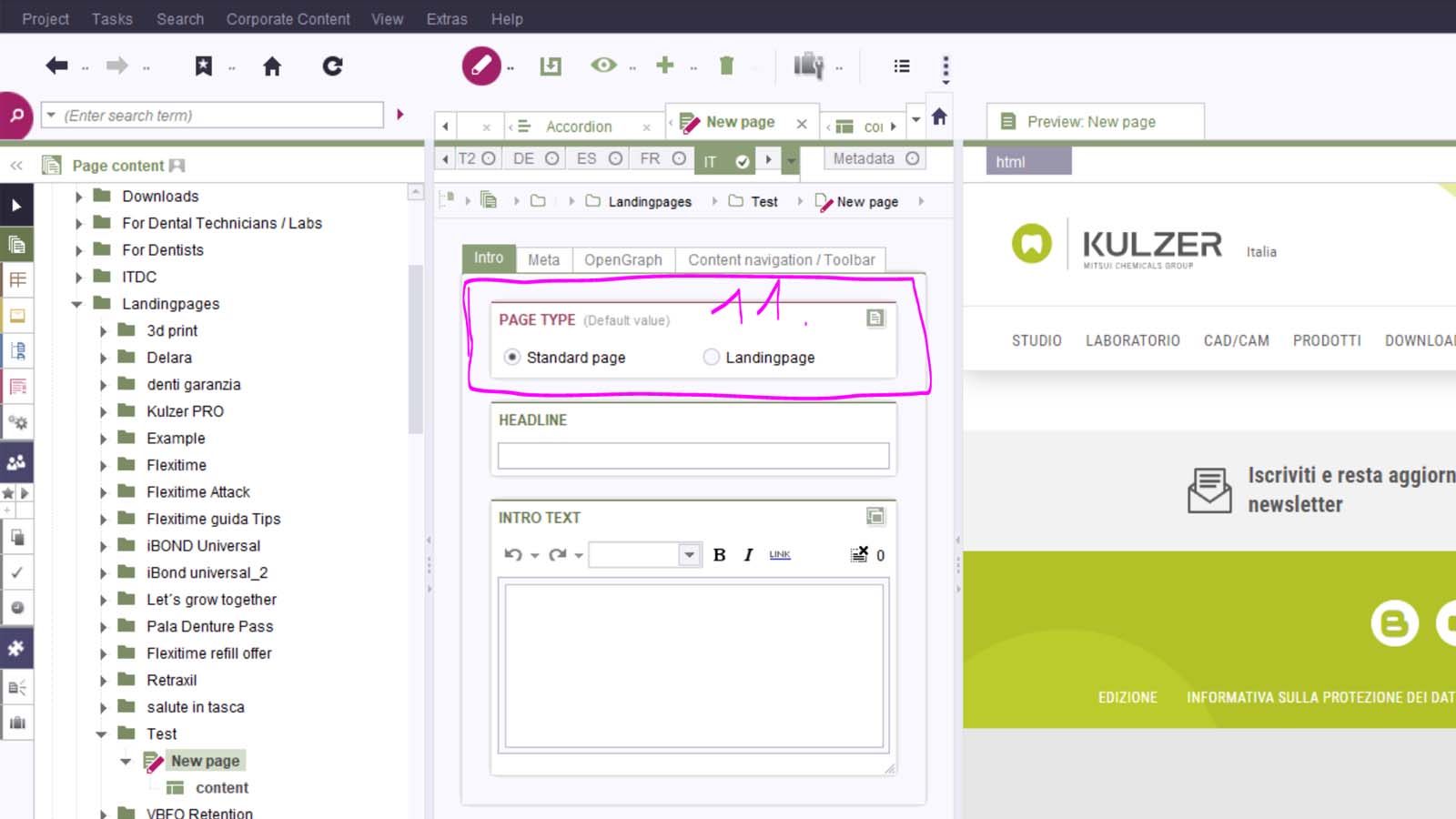The height and width of the screenshot is (819, 1456).
Task: Expand the Downloads folder in tree
Action: click(x=79, y=197)
